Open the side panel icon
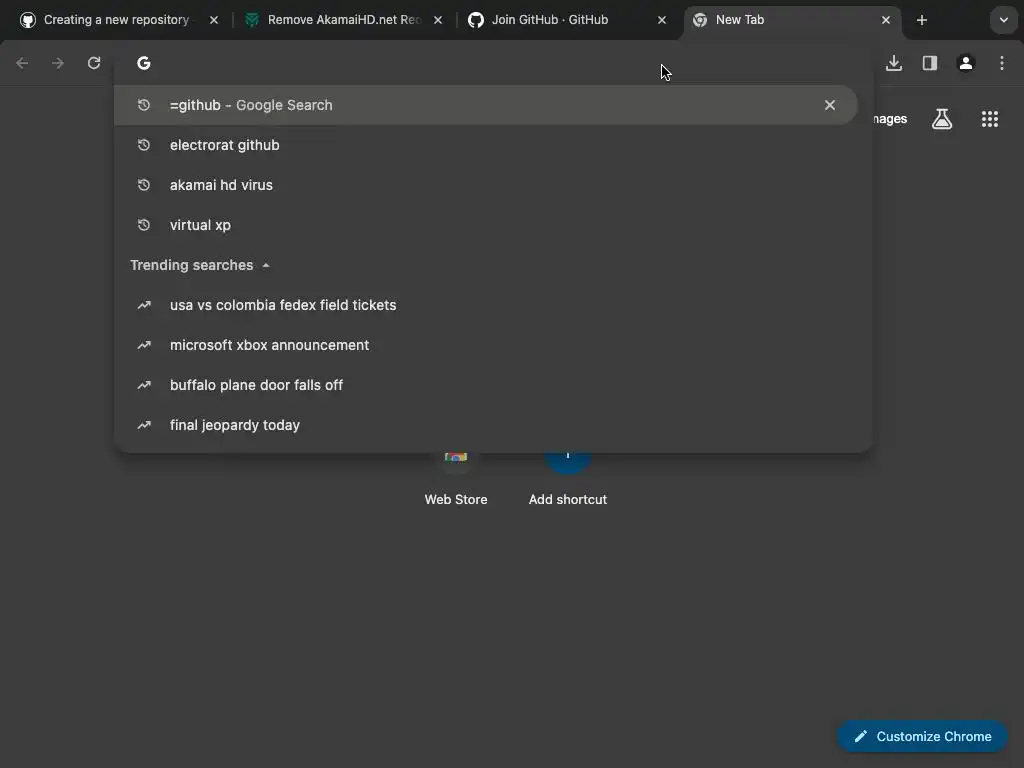This screenshot has width=1024, height=768. (929, 63)
